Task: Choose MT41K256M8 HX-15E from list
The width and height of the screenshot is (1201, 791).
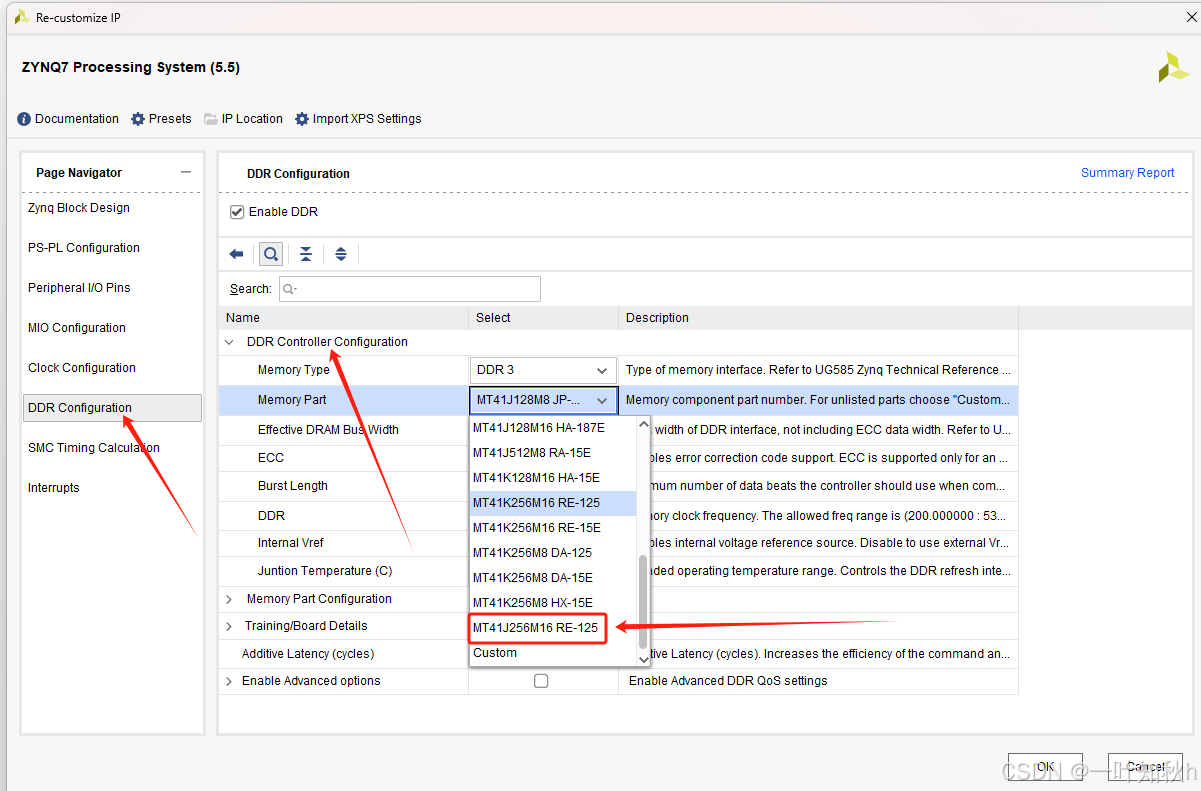Action: pyautogui.click(x=553, y=603)
